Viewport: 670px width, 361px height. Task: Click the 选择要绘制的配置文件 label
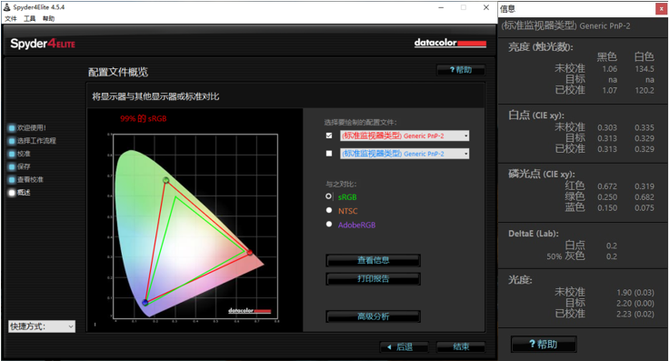(360, 123)
